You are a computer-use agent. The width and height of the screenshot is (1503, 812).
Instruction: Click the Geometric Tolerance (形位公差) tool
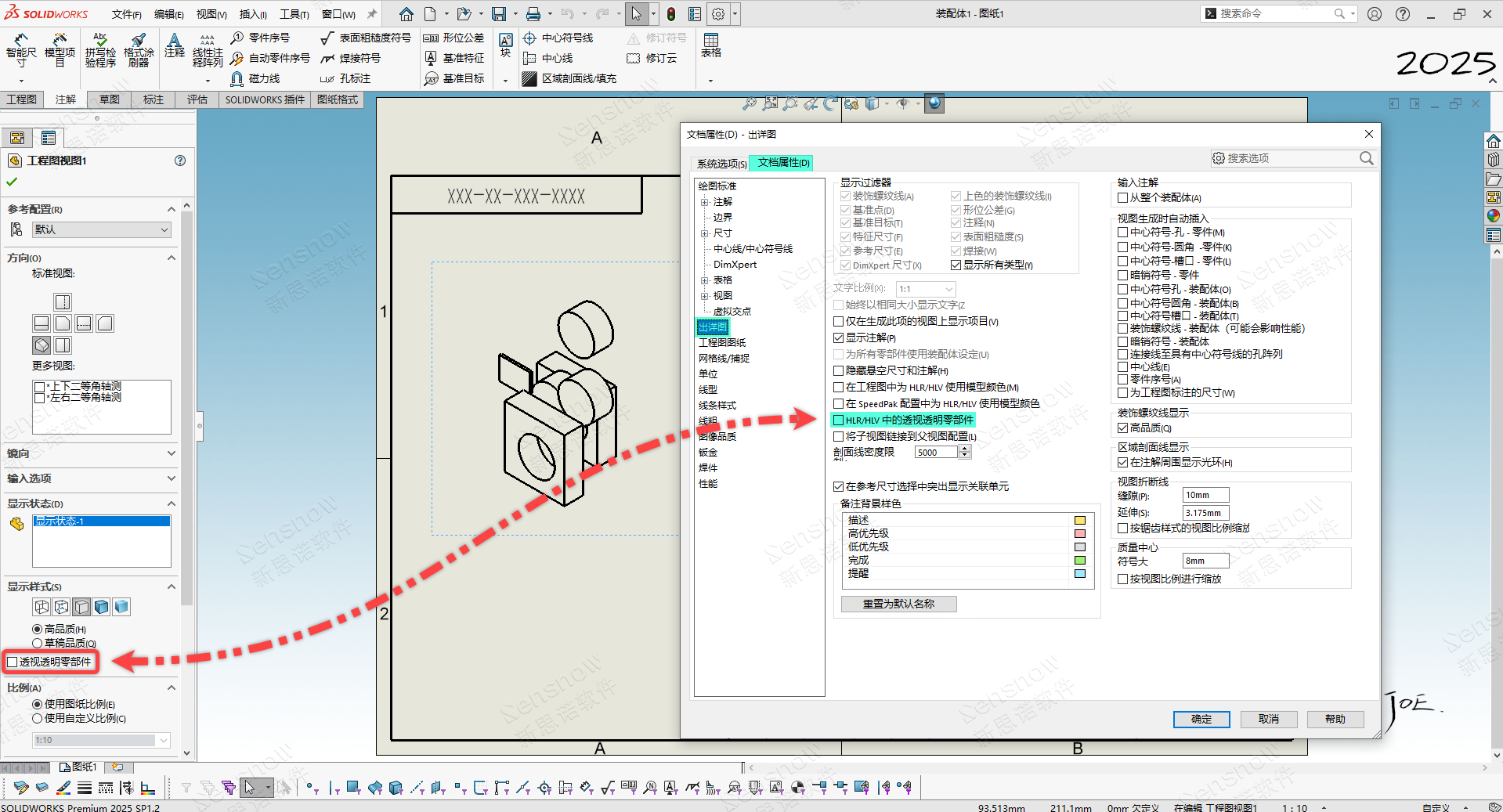point(431,38)
